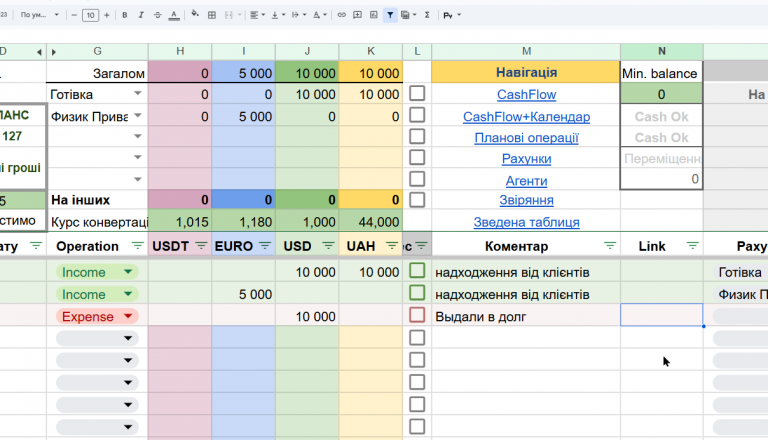Tick the checkbox in the Готівка row
768x440 pixels.
417,94
